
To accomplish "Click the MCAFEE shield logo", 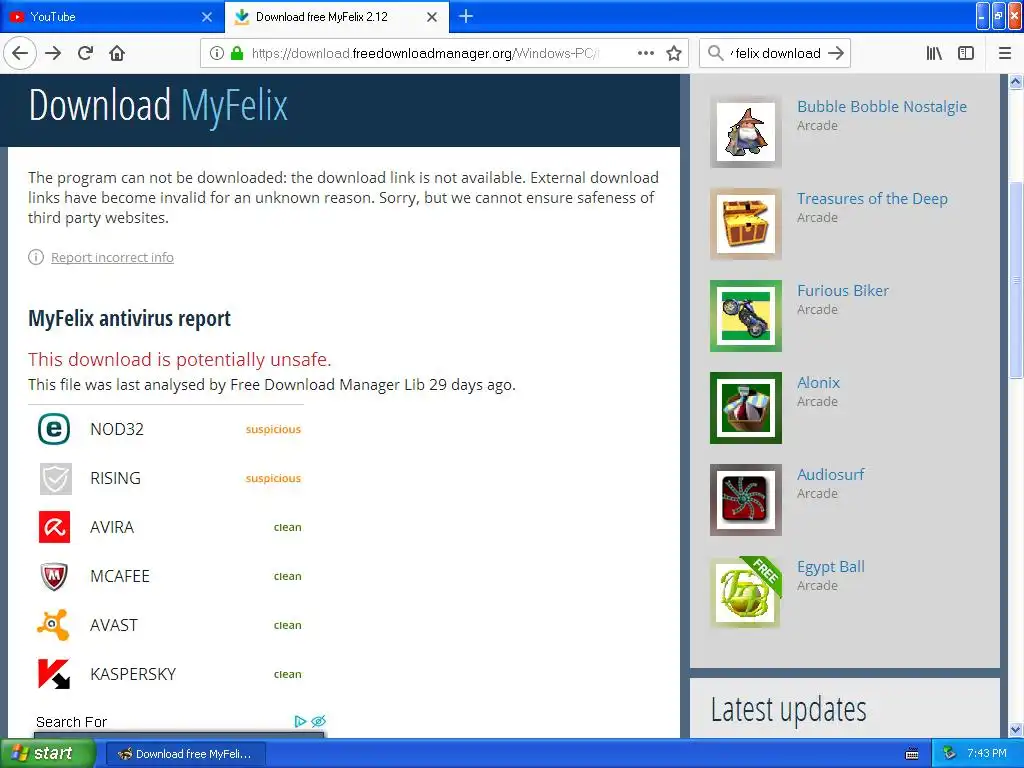I will pyautogui.click(x=54, y=576).
